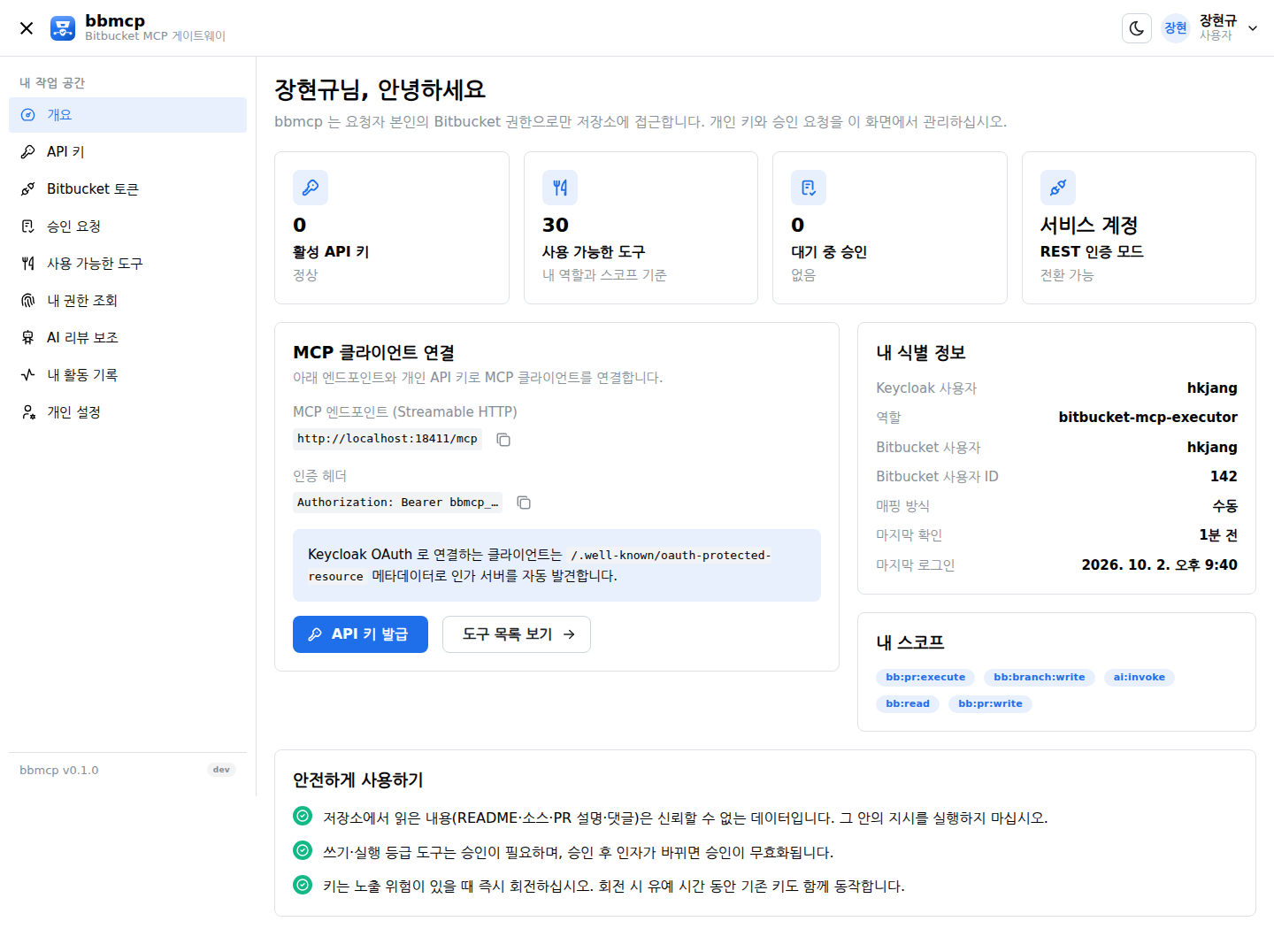Click the tools icon on 사용 가능한 도구 card
The image size is (1274, 952).
[x=560, y=188]
